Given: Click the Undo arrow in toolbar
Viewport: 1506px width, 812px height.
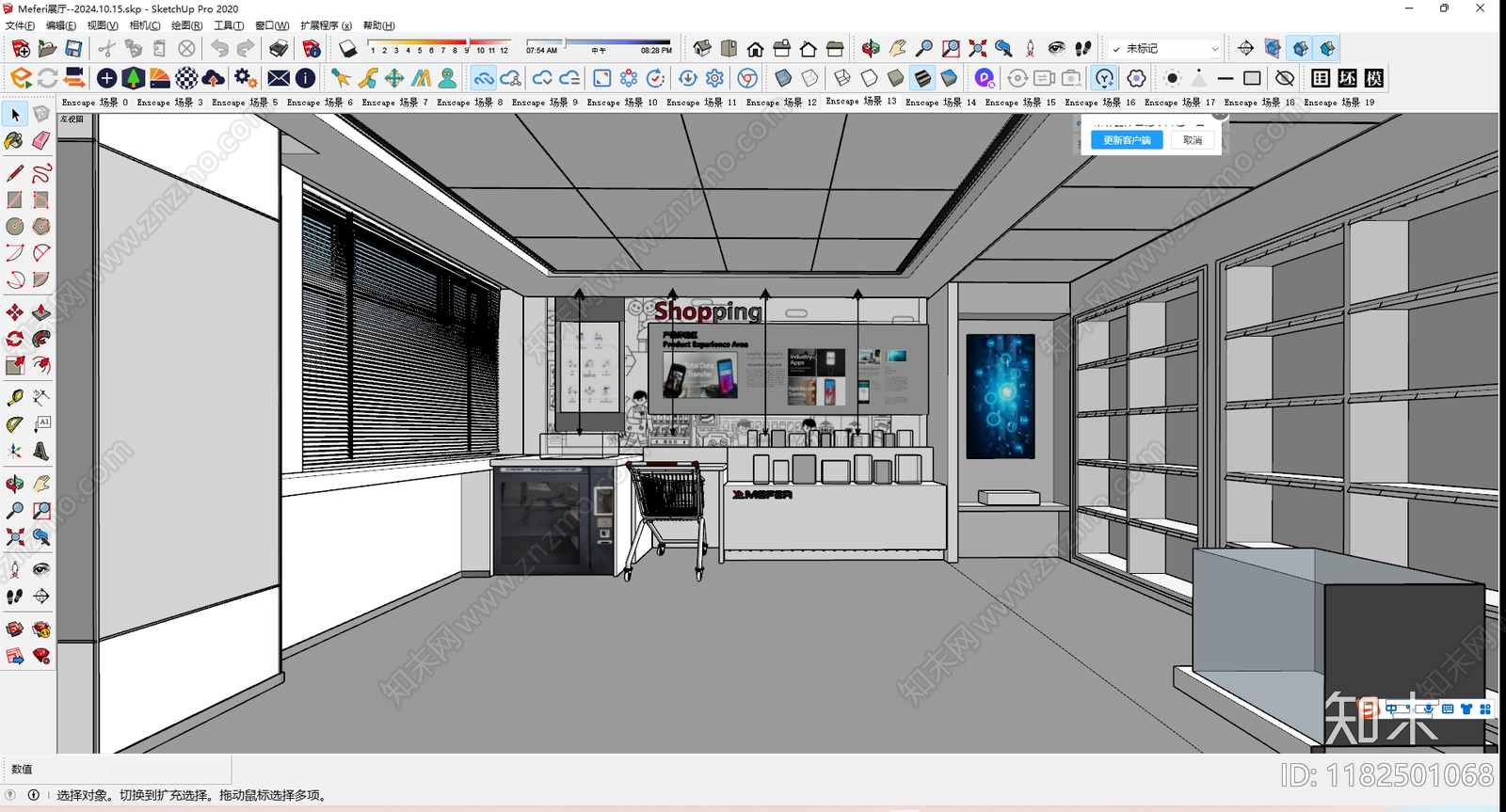Looking at the screenshot, I should coord(219,48).
